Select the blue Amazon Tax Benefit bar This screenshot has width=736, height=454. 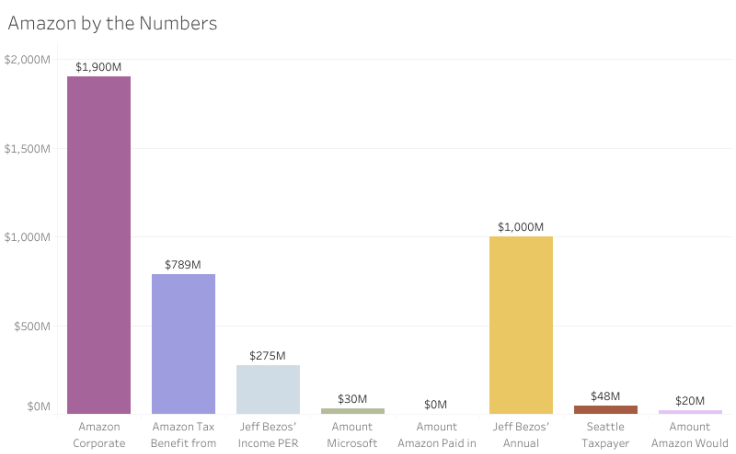click(183, 343)
